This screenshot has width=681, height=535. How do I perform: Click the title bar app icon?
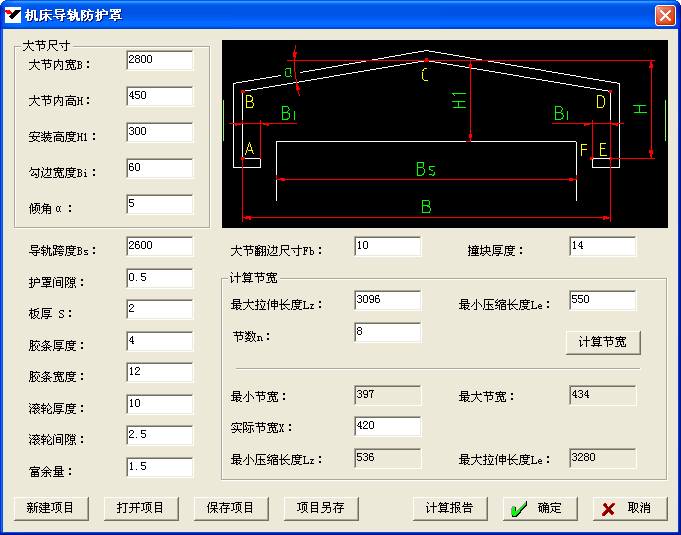click(14, 16)
